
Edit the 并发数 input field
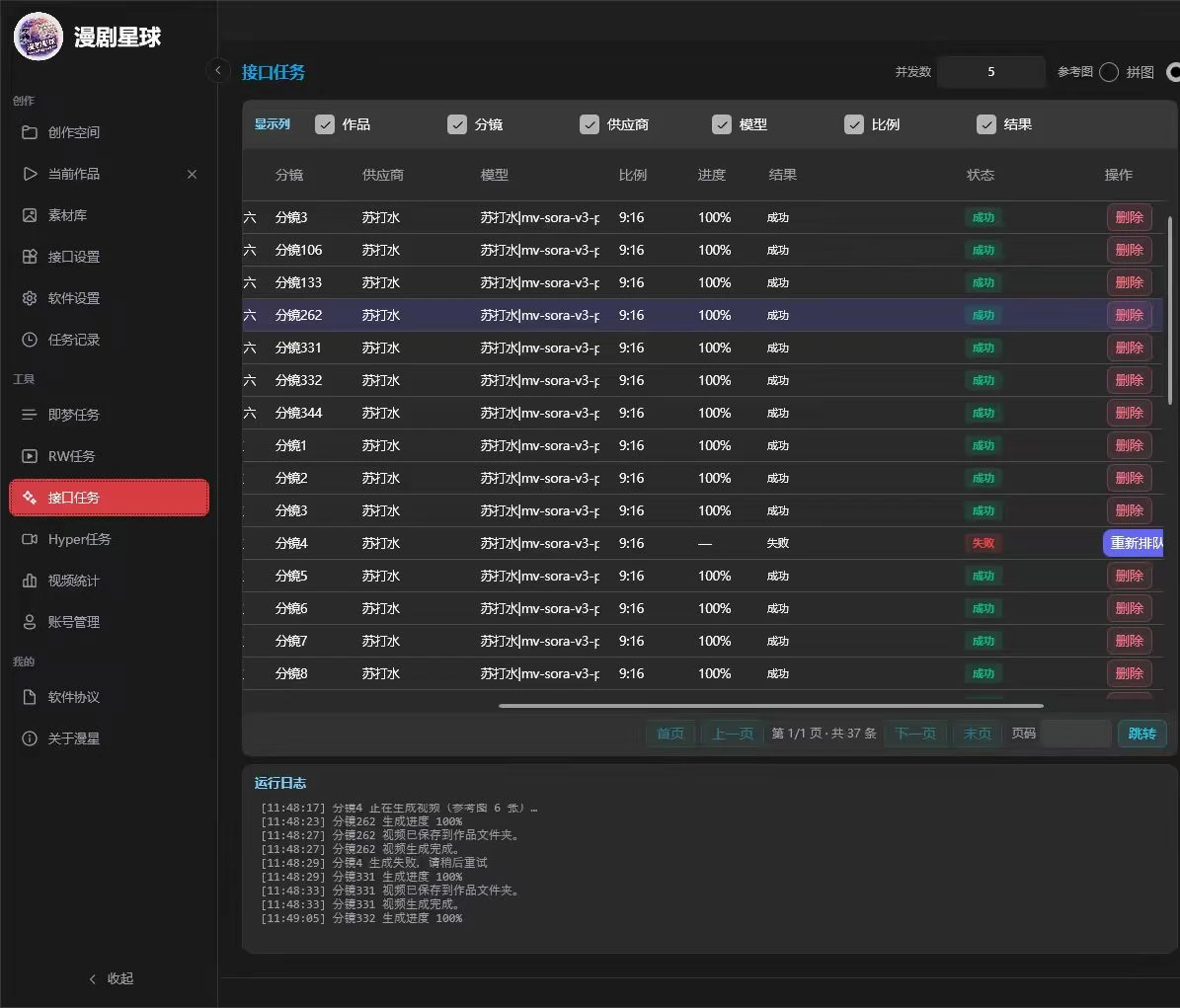click(991, 71)
